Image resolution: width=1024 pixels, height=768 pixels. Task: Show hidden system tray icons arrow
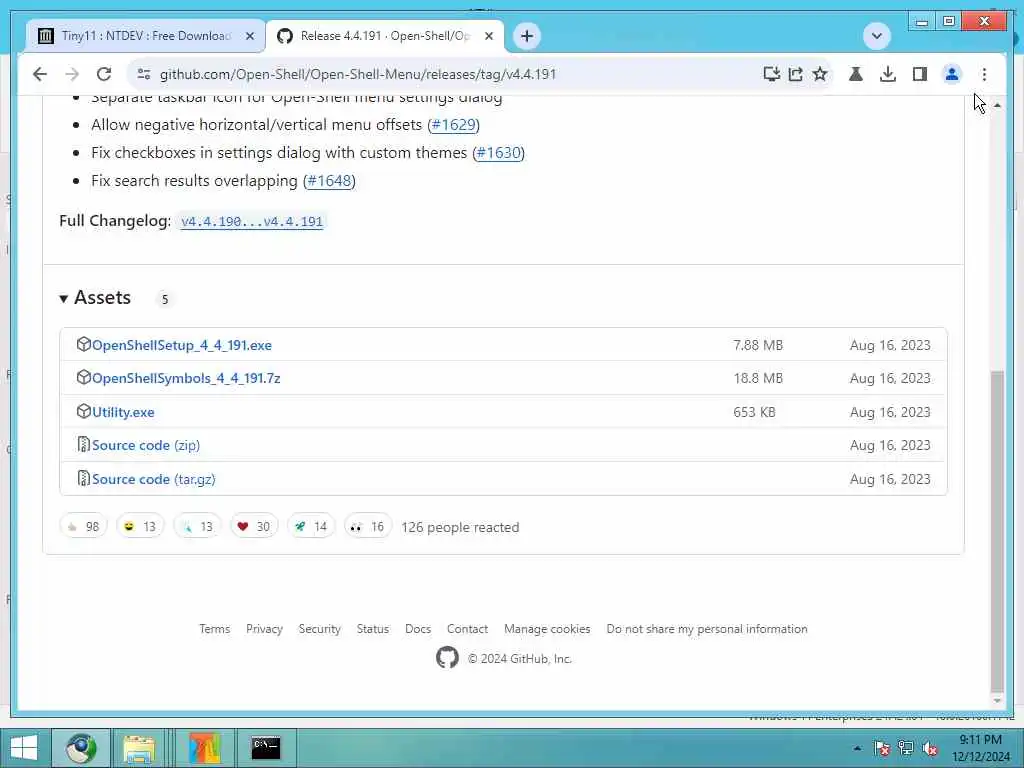[x=857, y=748]
